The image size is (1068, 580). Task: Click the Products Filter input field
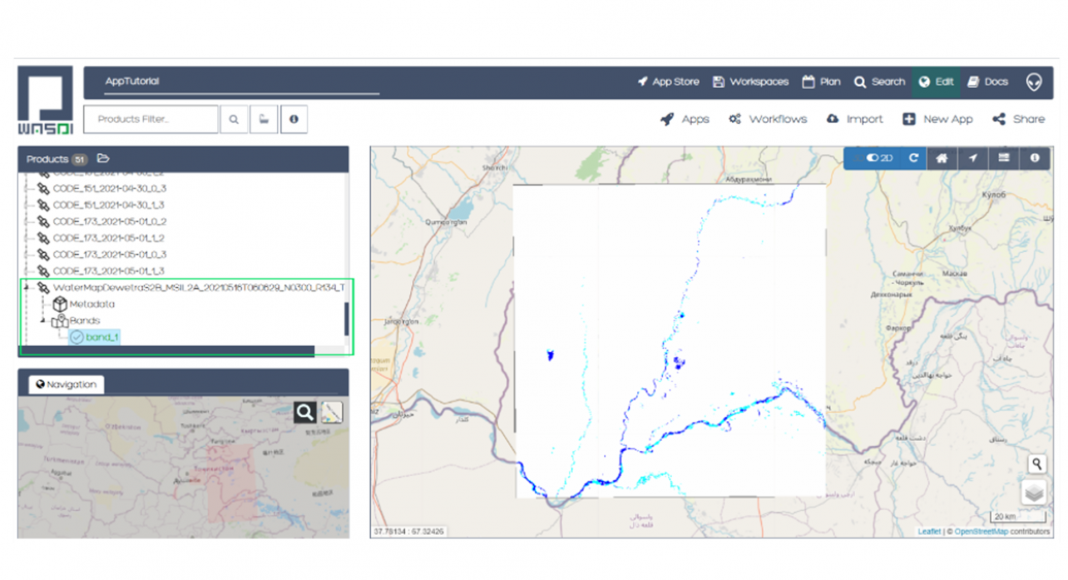pos(151,119)
